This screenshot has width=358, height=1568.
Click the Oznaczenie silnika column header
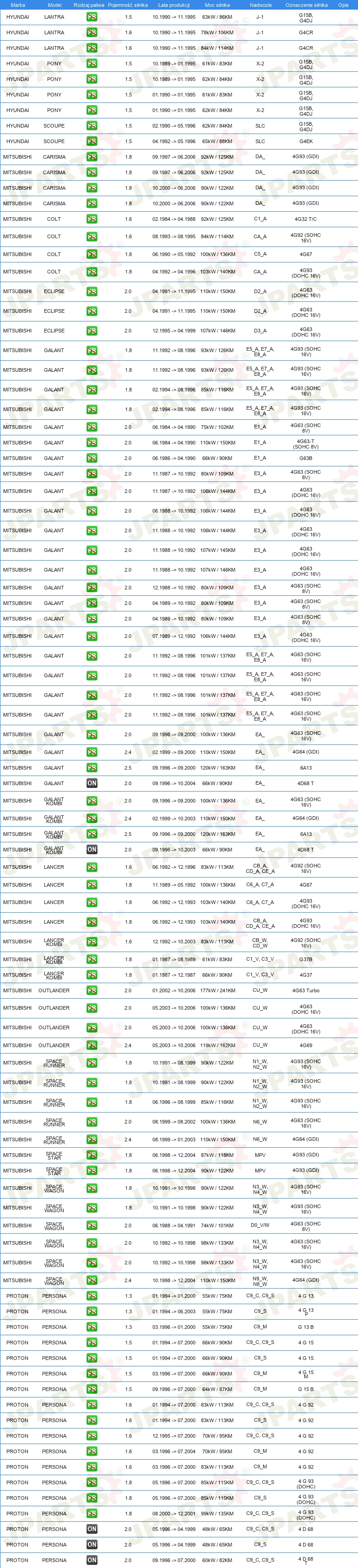[306, 5]
